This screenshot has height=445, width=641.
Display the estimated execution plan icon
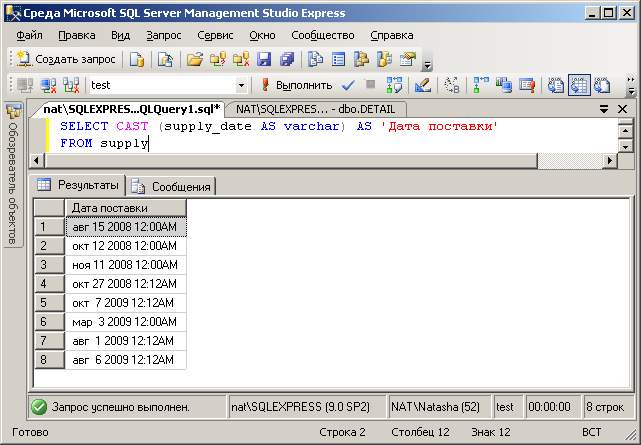coord(394,85)
